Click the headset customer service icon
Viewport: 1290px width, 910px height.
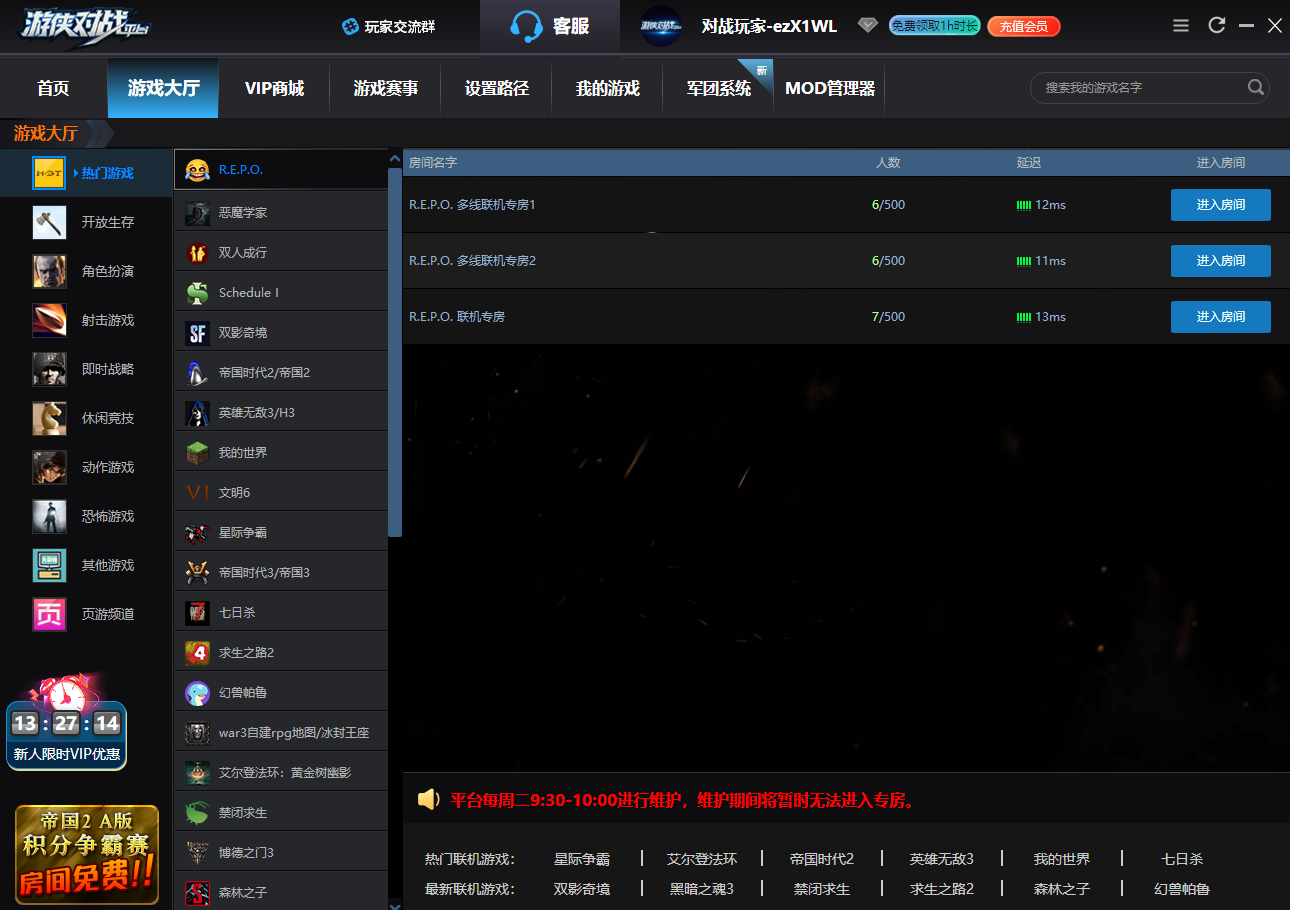526,26
